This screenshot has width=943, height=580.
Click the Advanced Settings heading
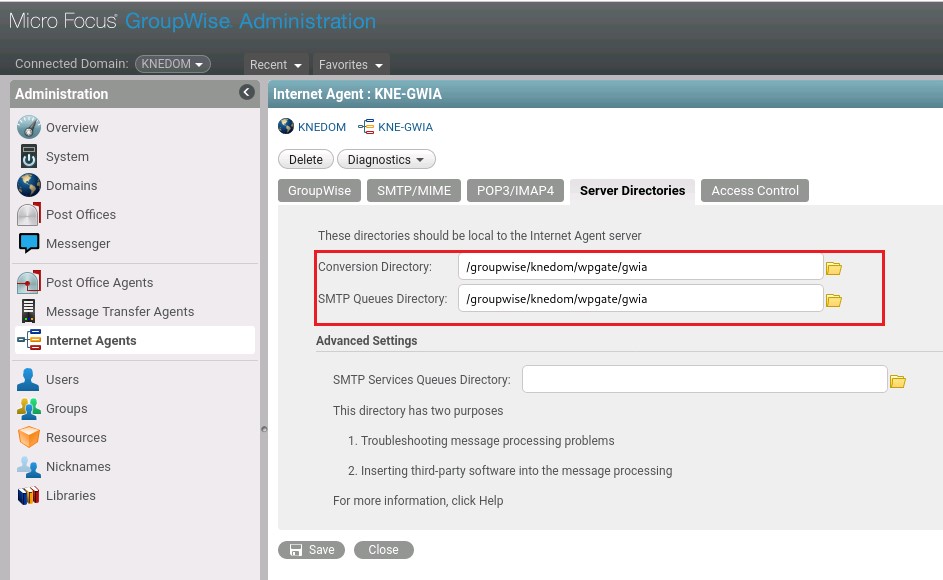coord(366,341)
